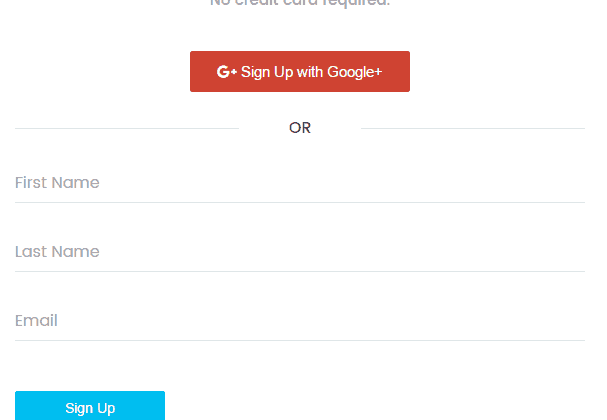
Task: Click the divider line right of OR
Action: (473, 128)
